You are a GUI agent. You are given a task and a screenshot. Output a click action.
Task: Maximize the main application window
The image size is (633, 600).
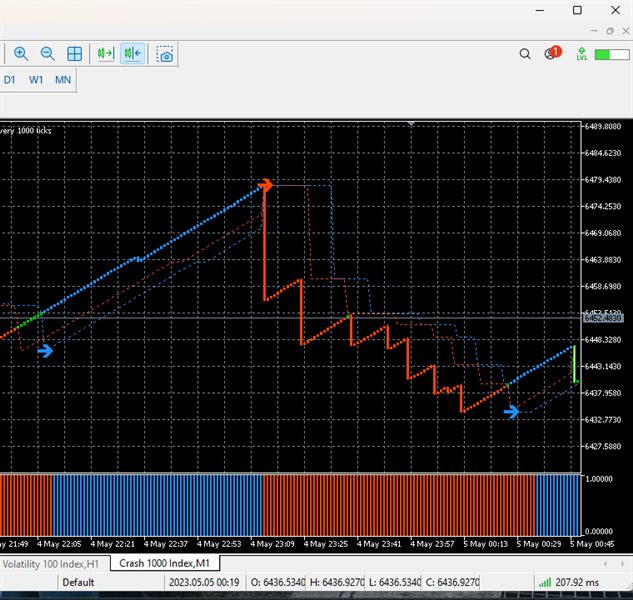tap(577, 10)
